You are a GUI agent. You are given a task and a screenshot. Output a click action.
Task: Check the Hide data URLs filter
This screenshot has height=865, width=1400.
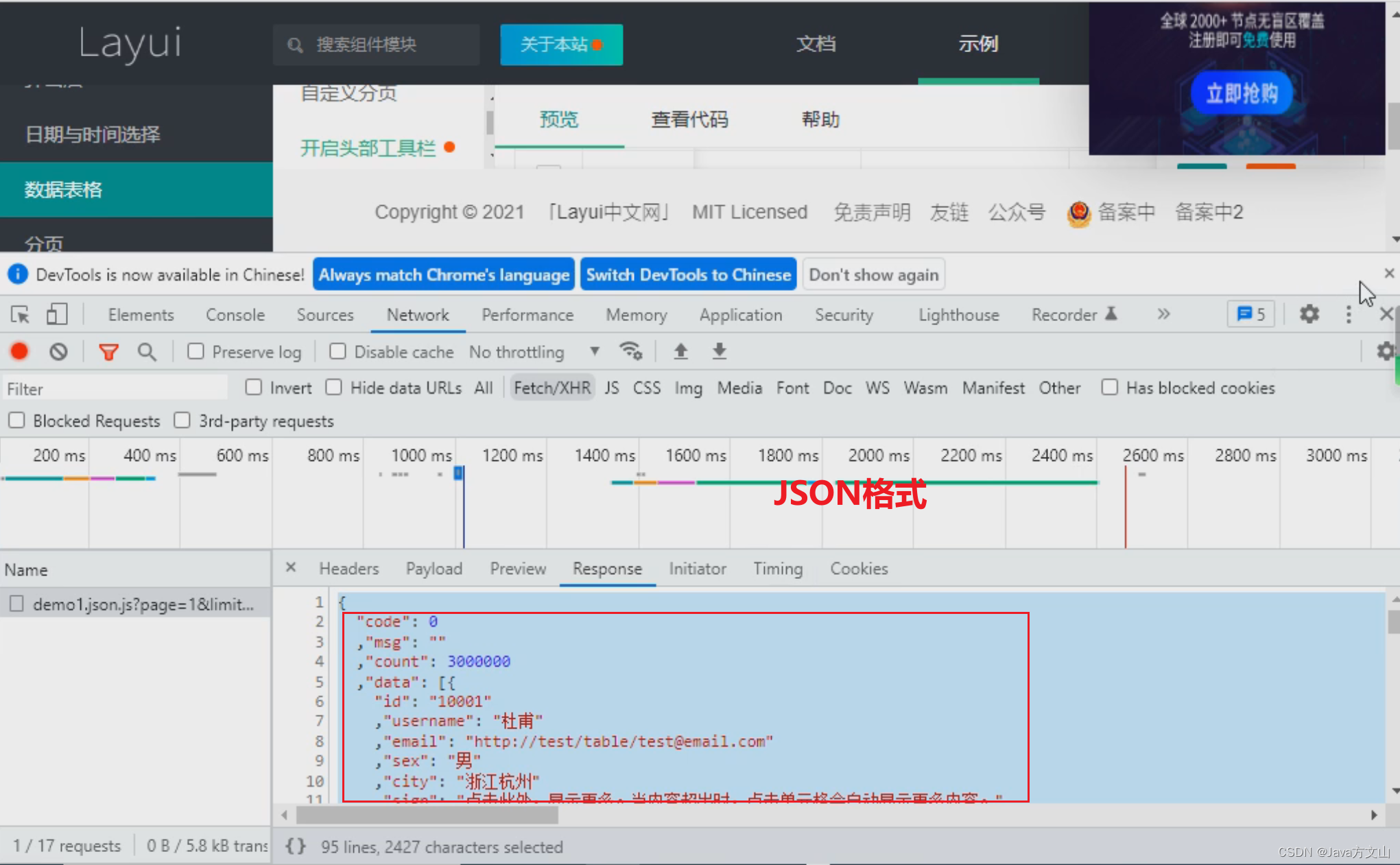click(333, 387)
